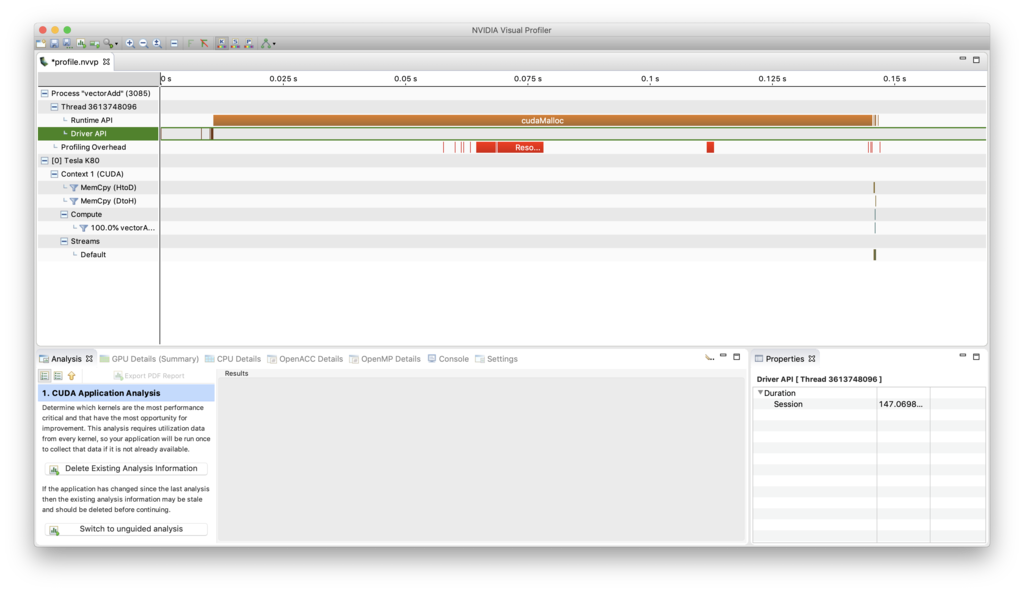This screenshot has height=592, width=1024.
Task: Close the *profile.nvvp tab
Action: [x=106, y=62]
